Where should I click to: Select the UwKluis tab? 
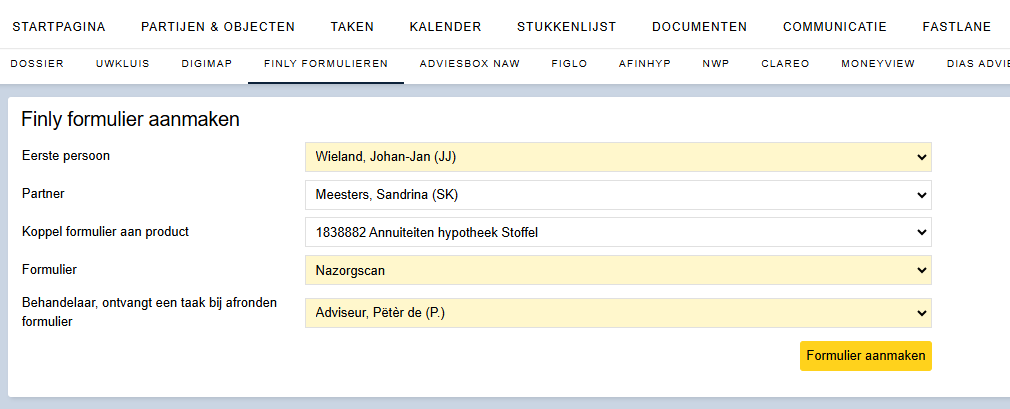(122, 64)
